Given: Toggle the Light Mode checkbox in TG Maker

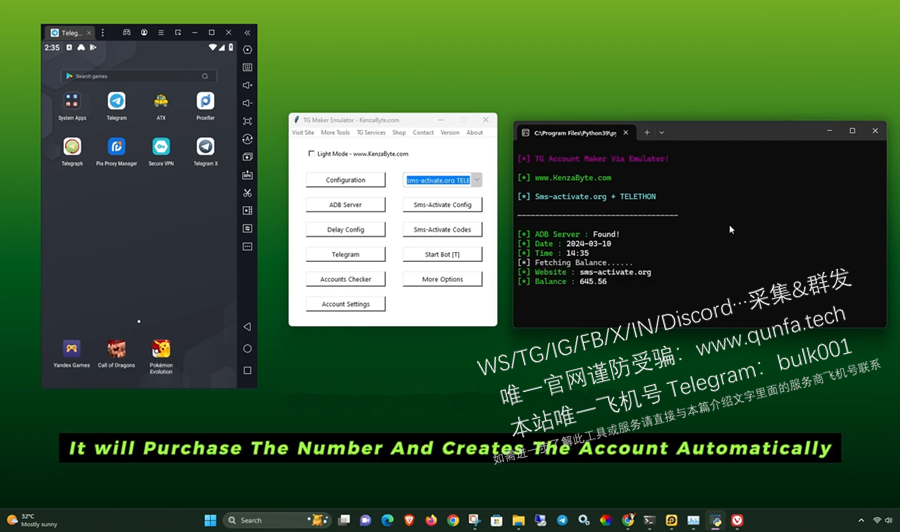Looking at the screenshot, I should (311, 153).
